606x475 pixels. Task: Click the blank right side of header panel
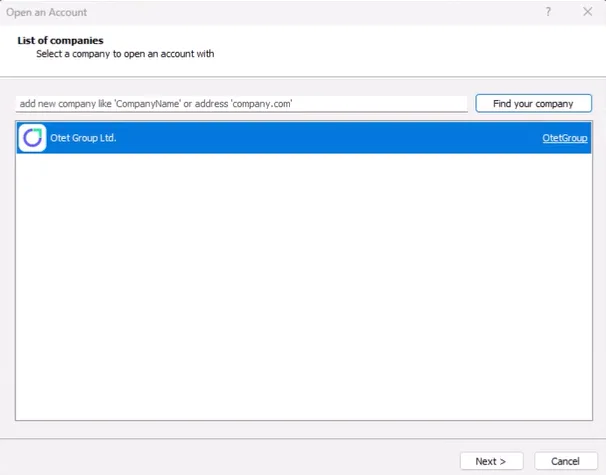[450, 47]
